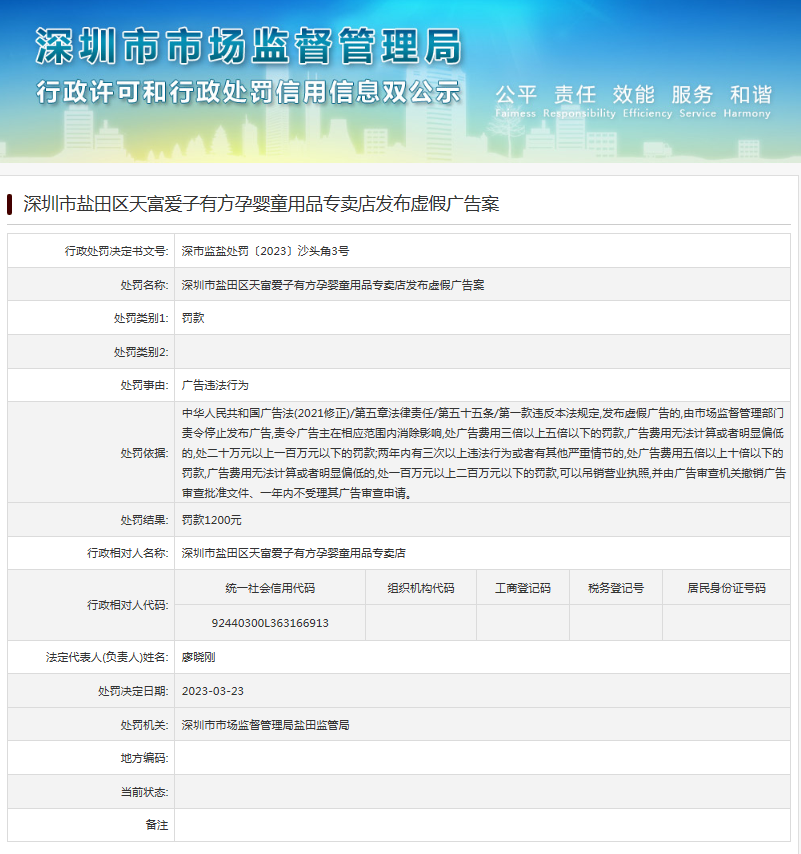Select the credit code 92440300L363166913
The image size is (801, 854).
(270, 623)
